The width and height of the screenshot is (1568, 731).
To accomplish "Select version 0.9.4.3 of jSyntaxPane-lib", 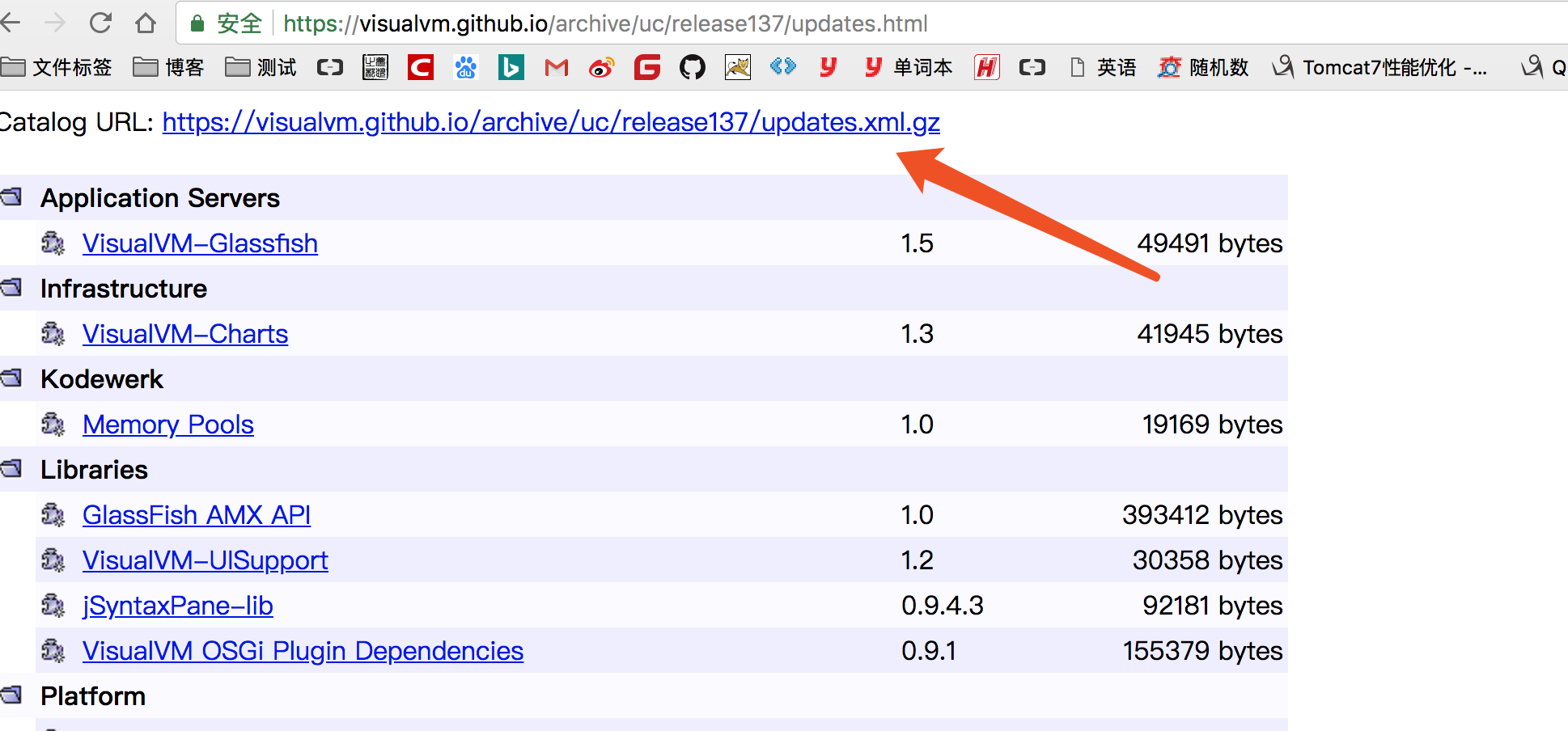I will (x=943, y=606).
